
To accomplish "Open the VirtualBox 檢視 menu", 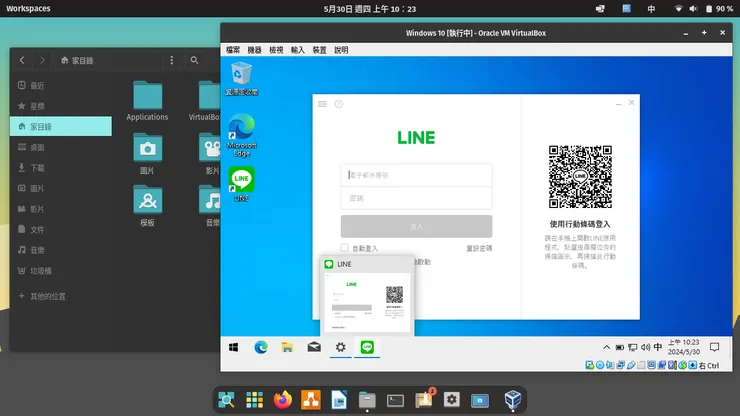I will click(276, 50).
